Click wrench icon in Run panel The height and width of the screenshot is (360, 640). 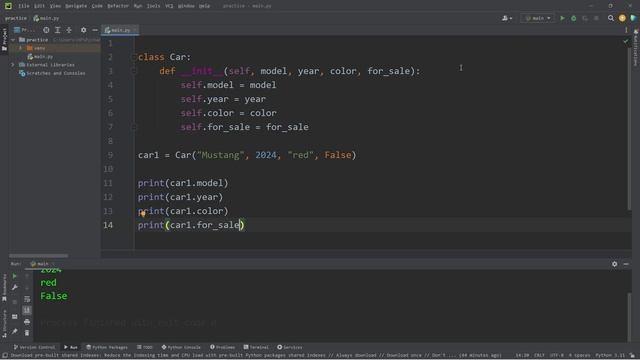point(15,287)
